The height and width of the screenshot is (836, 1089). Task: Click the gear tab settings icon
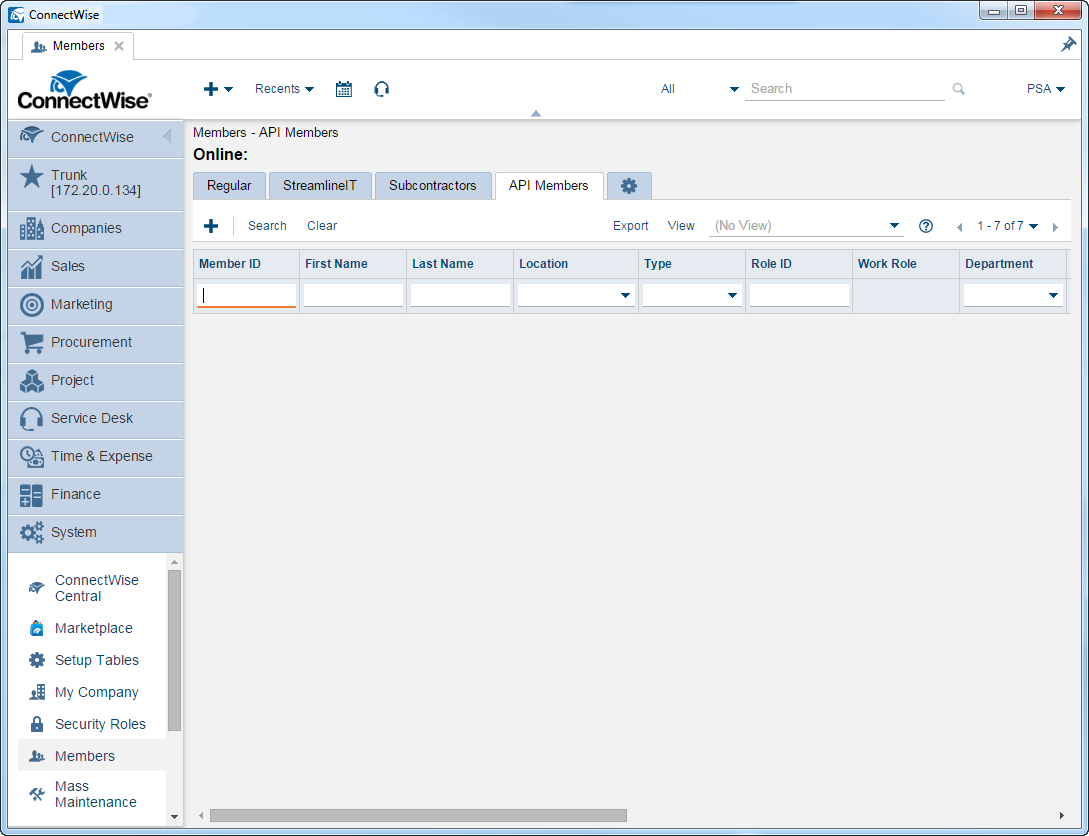click(629, 186)
